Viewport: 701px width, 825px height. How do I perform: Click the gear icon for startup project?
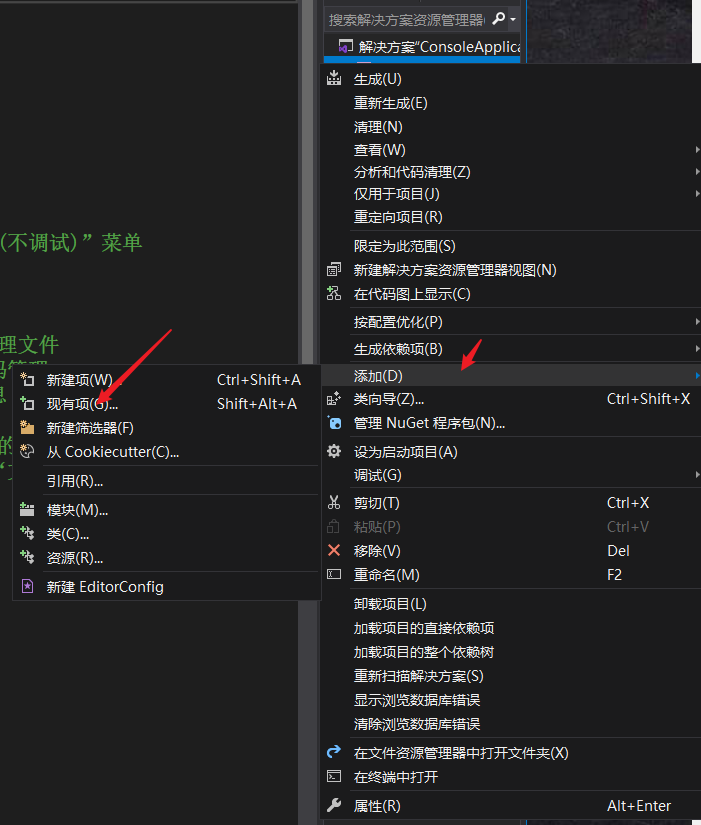(x=334, y=451)
